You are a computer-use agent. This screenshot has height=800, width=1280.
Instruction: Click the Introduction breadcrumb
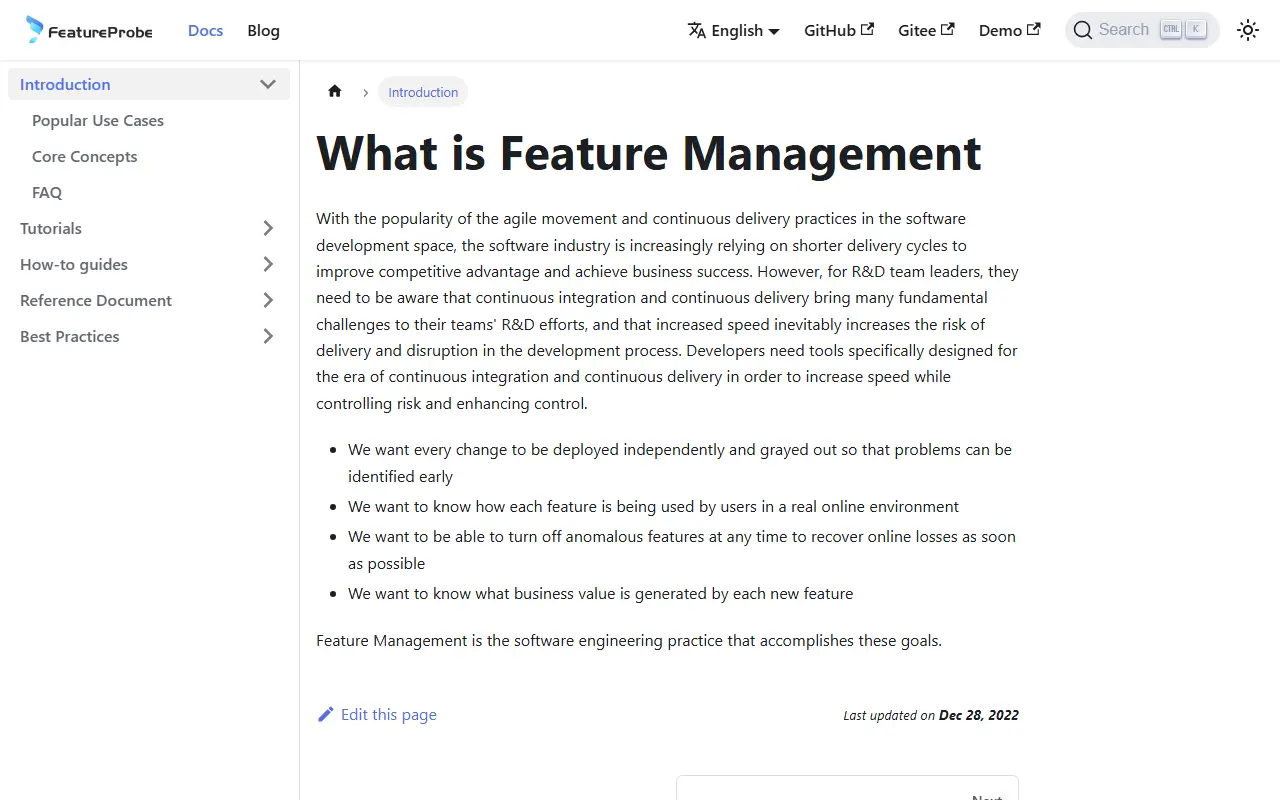point(423,92)
